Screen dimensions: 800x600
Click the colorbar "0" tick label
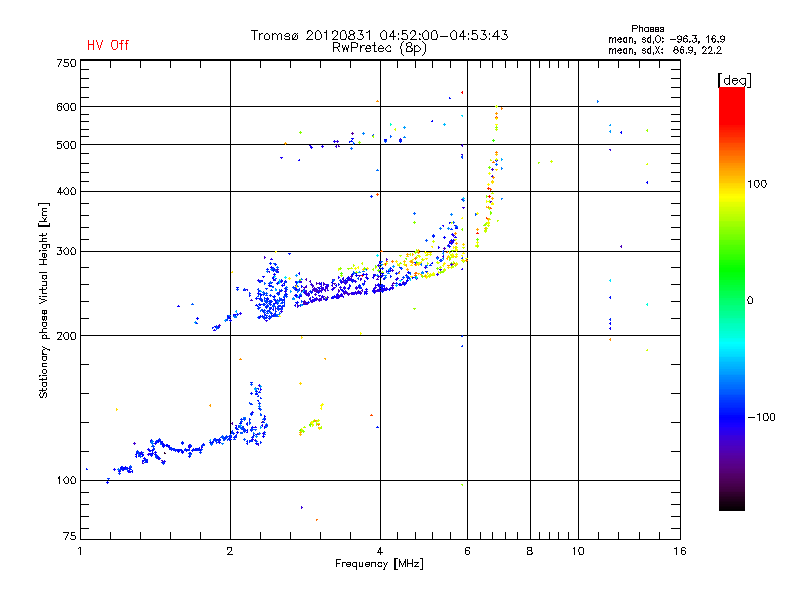(x=750, y=301)
